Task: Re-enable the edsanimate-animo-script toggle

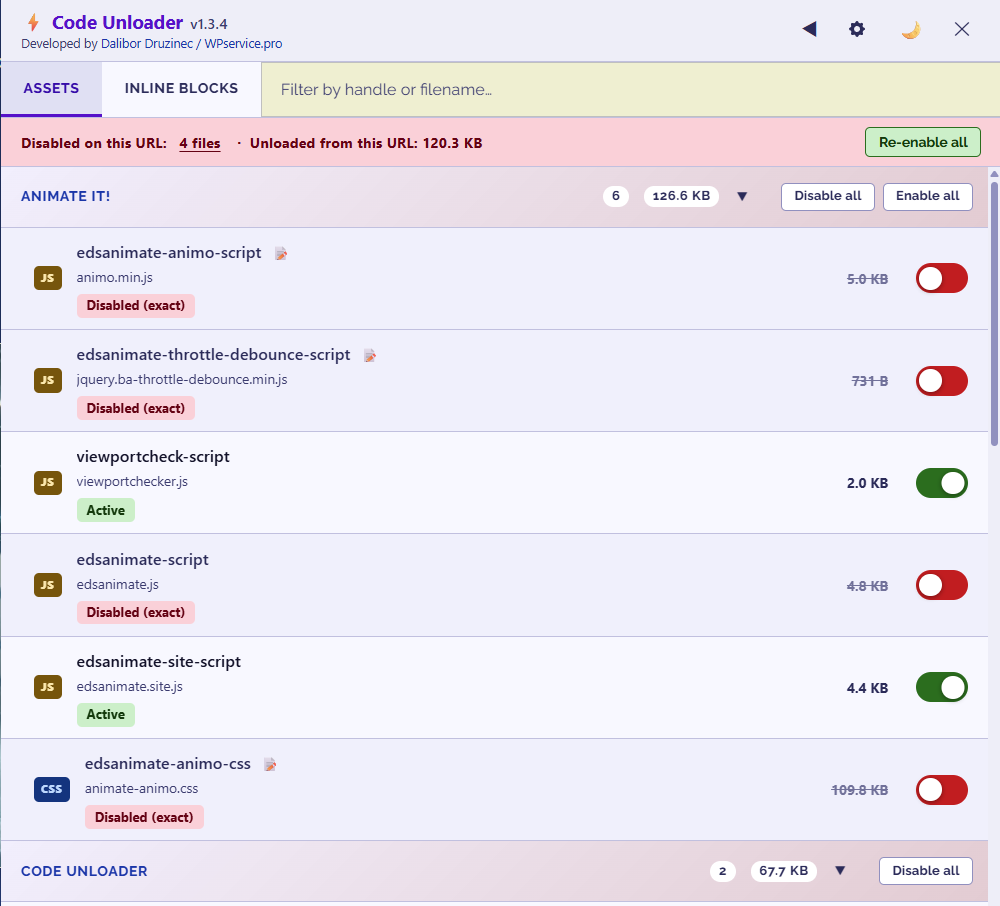Action: click(x=941, y=278)
